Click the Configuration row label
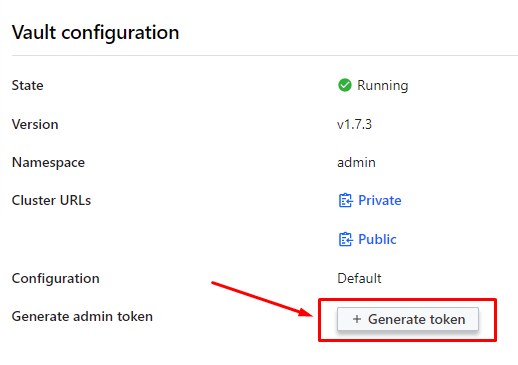This screenshot has width=518, height=365. click(56, 279)
